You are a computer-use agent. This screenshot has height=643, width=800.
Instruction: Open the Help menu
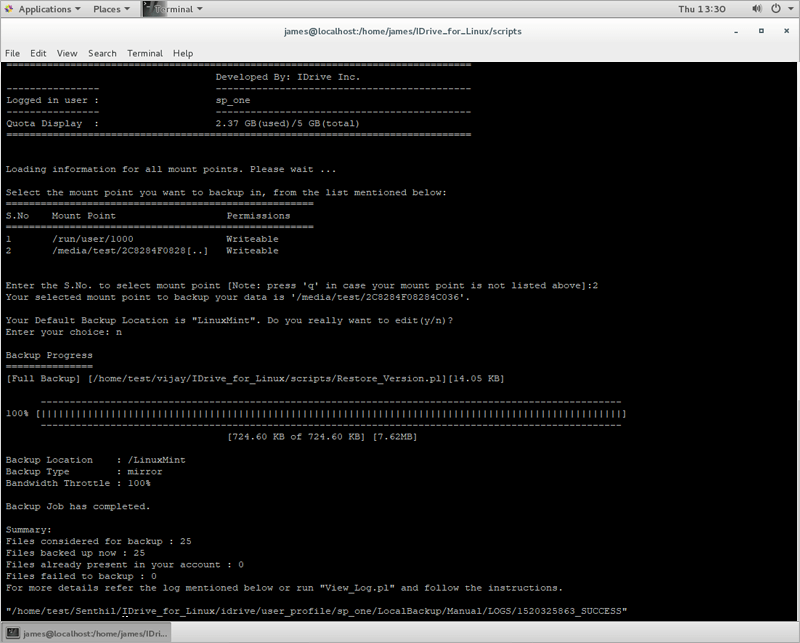(x=183, y=53)
